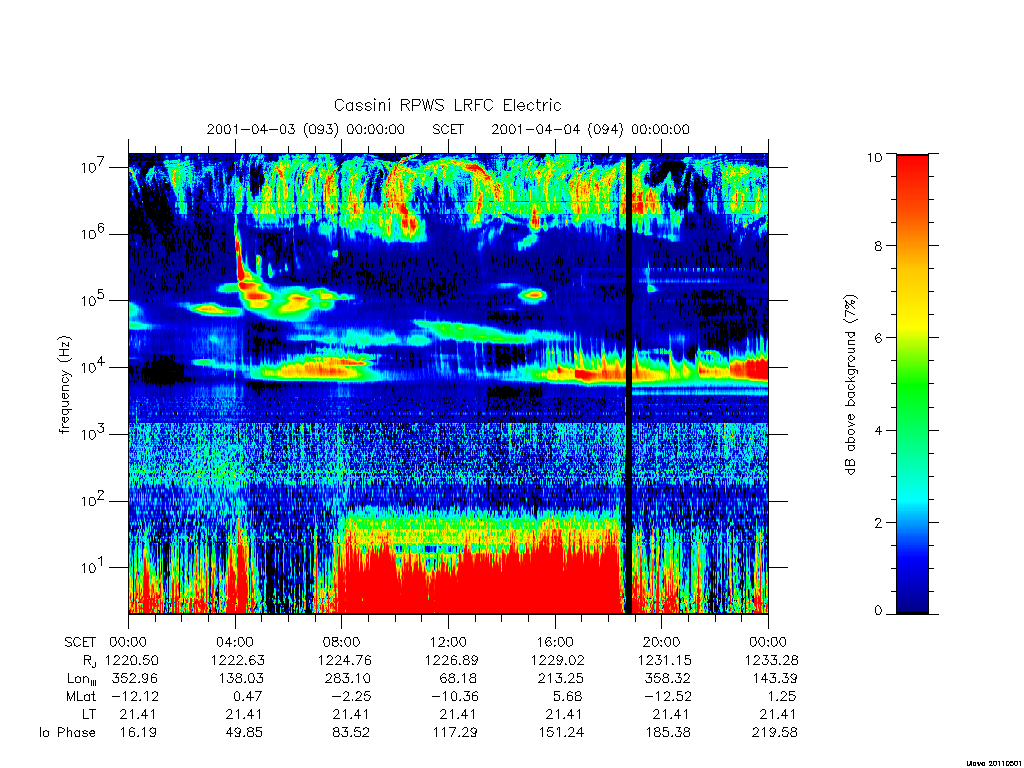1024x768 pixels.
Task: Click the radial distance value '1224.76'
Action: click(345, 660)
